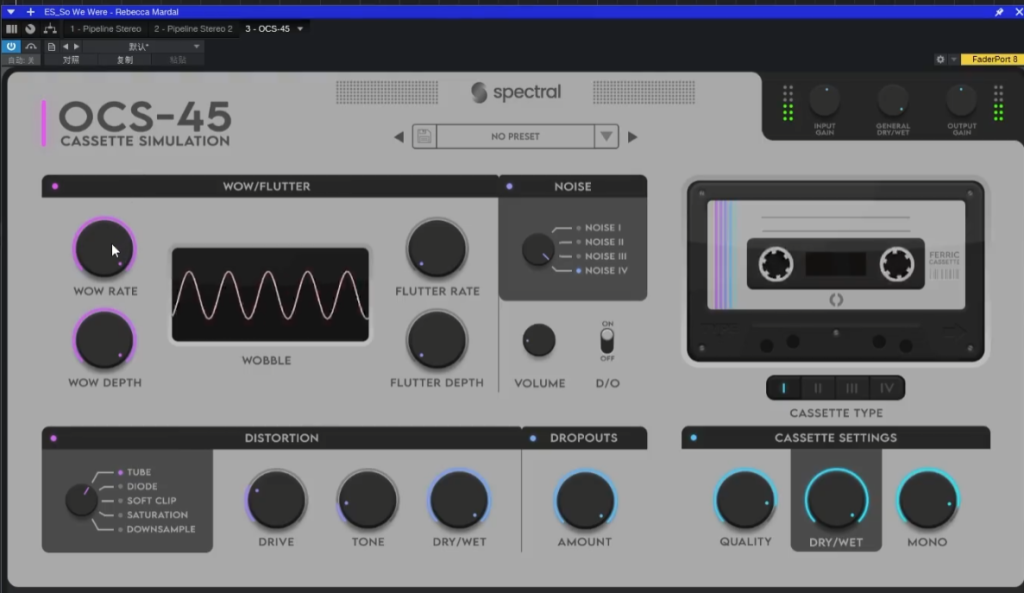The height and width of the screenshot is (593, 1024).
Task: Expand the plugin tab list arrow
Action: pos(300,29)
